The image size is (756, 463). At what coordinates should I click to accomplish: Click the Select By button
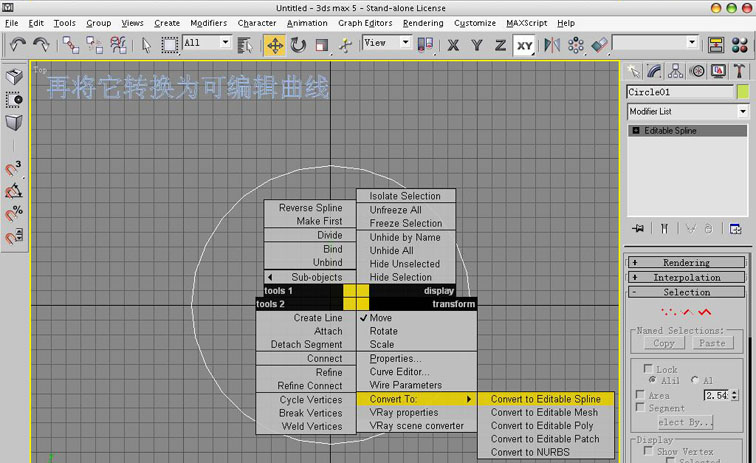[x=685, y=422]
